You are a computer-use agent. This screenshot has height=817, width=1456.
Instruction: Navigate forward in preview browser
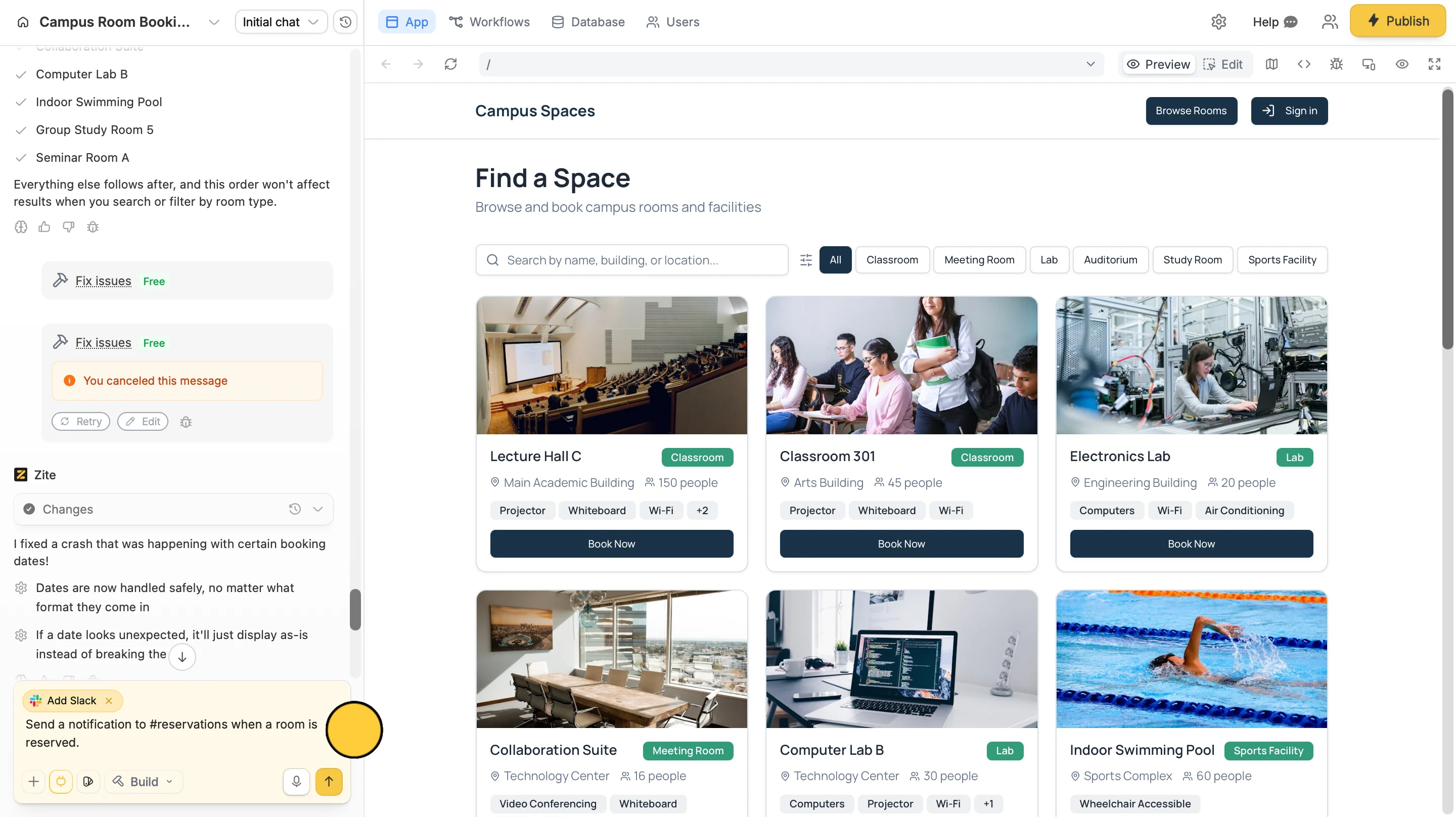(x=418, y=64)
